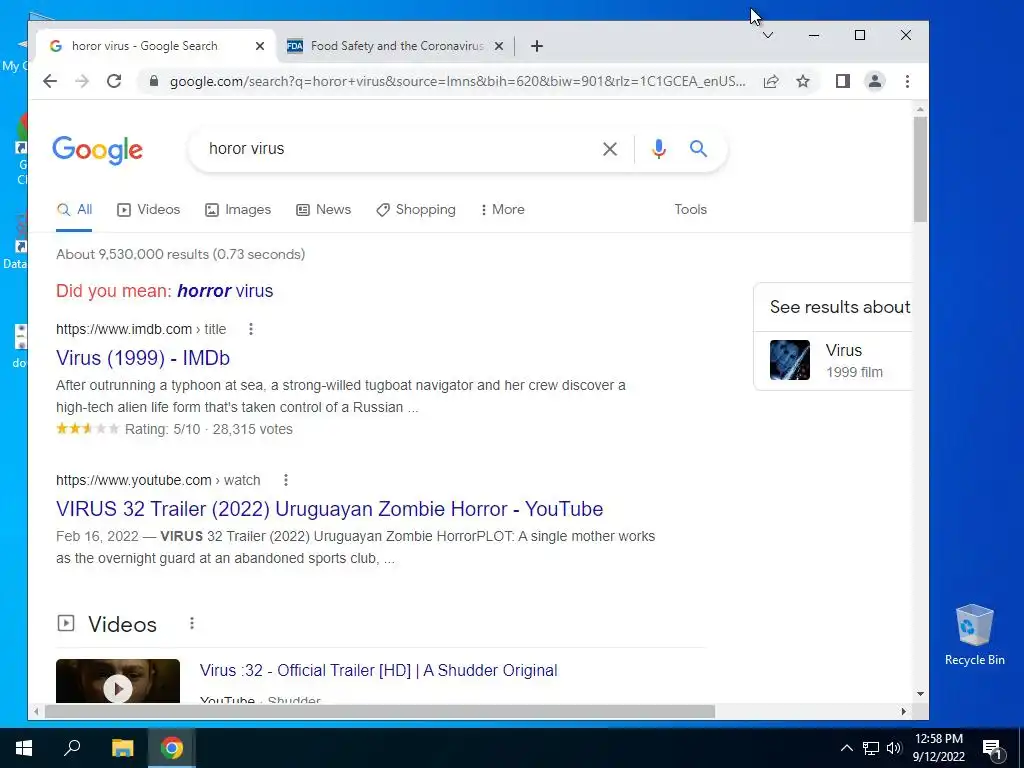Viewport: 1024px width, 768px height.
Task: Open options for the YouTube result
Action: click(x=285, y=480)
